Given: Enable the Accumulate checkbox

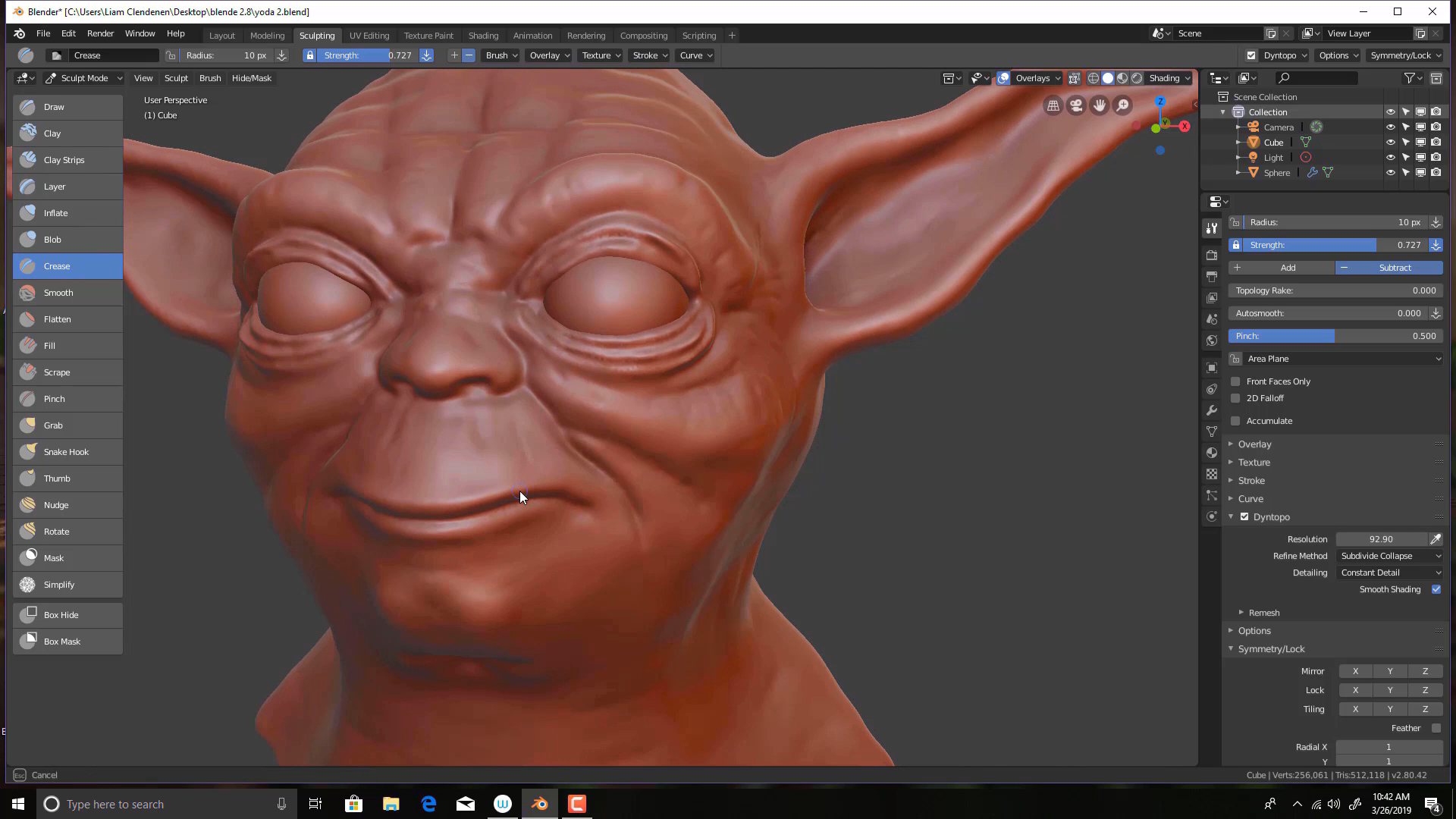Looking at the screenshot, I should point(1235,421).
